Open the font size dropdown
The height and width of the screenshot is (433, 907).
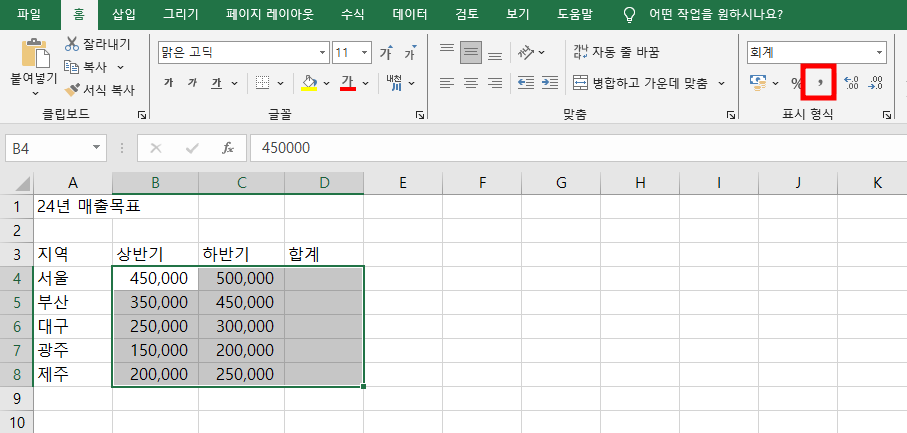(365, 53)
